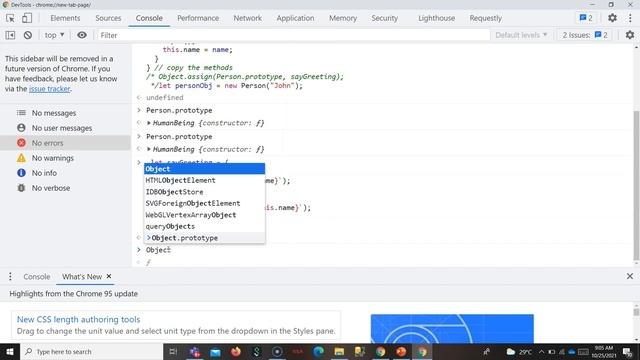Click the yellow warning icon beside No warnings
The width and height of the screenshot is (640, 360).
pyautogui.click(x=21, y=158)
